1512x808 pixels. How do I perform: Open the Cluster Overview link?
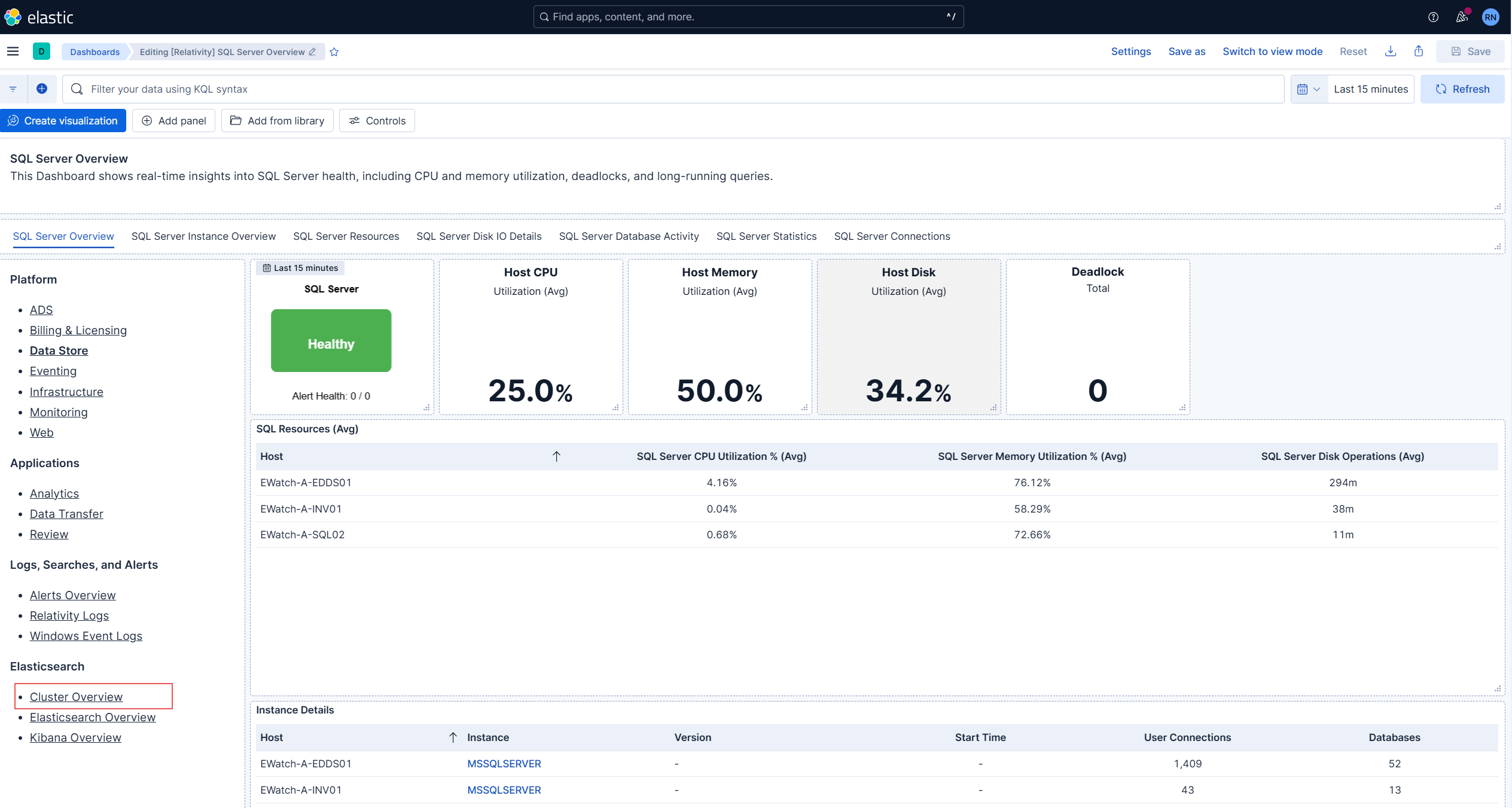point(75,696)
